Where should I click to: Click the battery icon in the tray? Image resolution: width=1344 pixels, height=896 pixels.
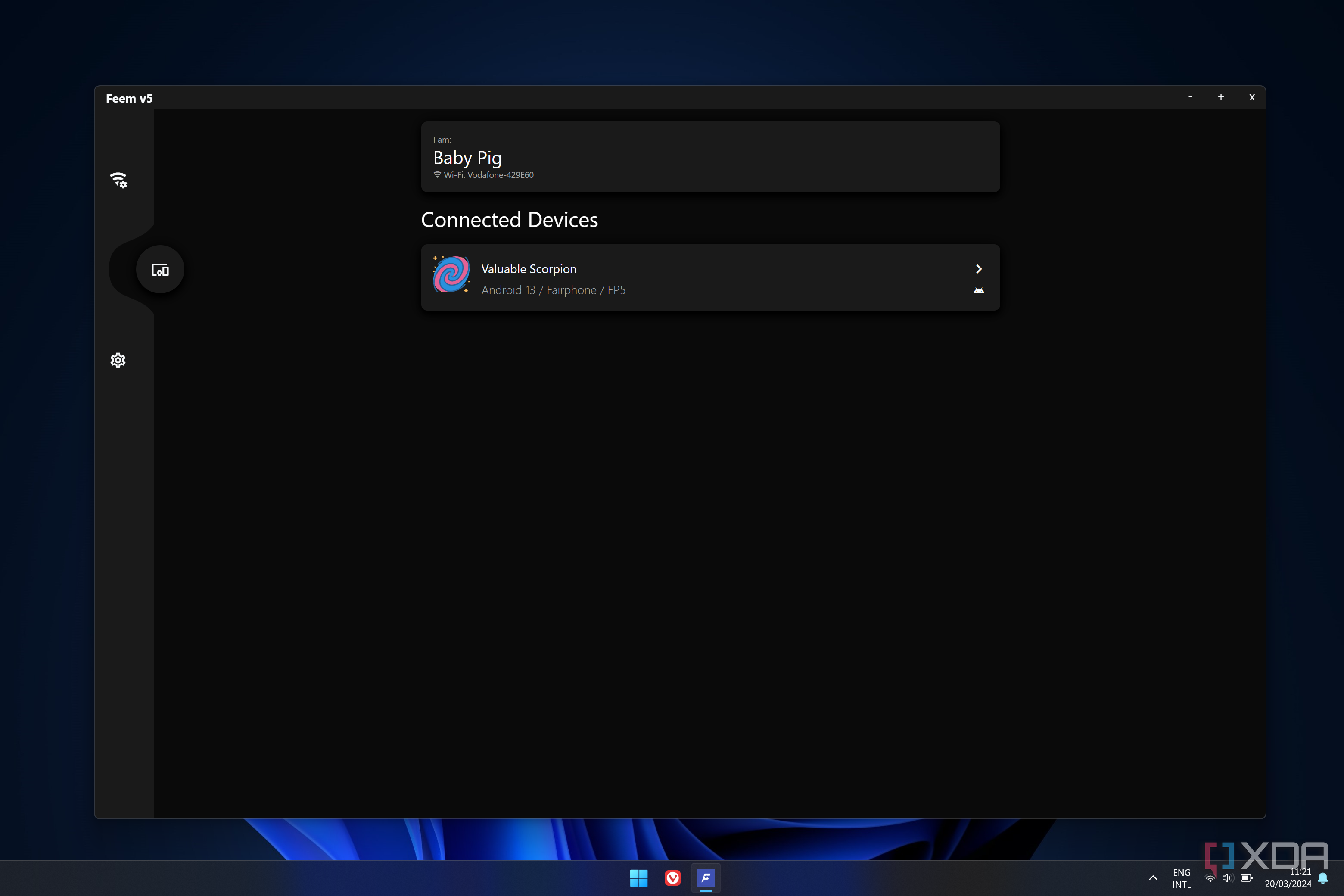pyautogui.click(x=1246, y=878)
